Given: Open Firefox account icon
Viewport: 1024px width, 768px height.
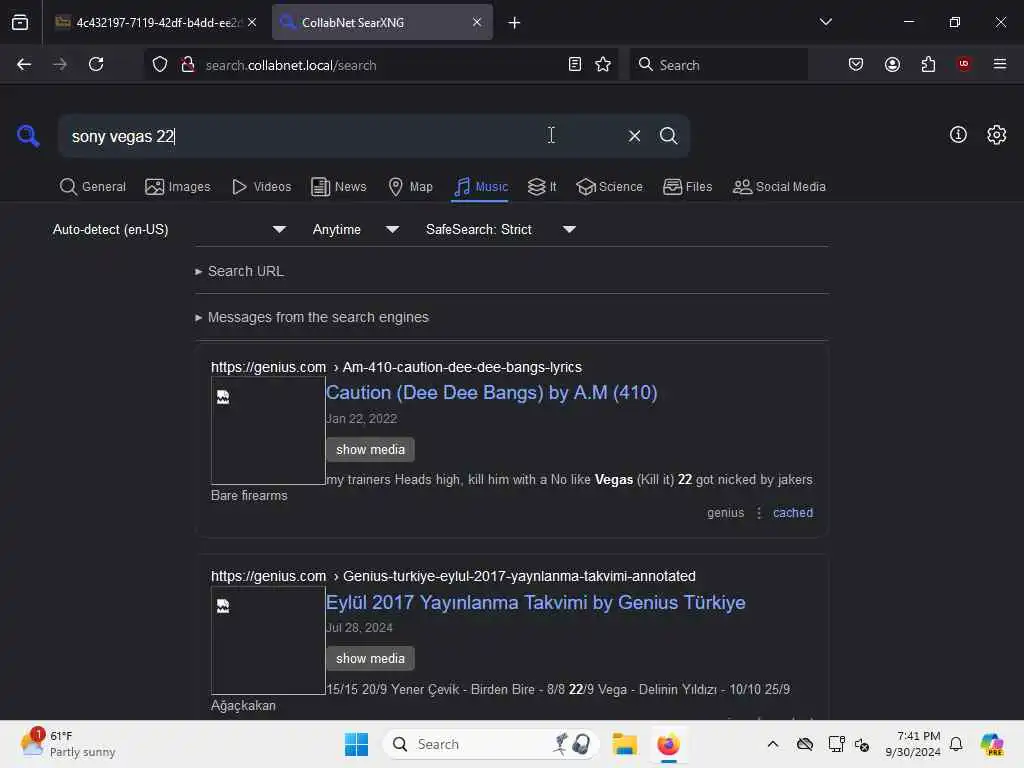Looking at the screenshot, I should 892,64.
